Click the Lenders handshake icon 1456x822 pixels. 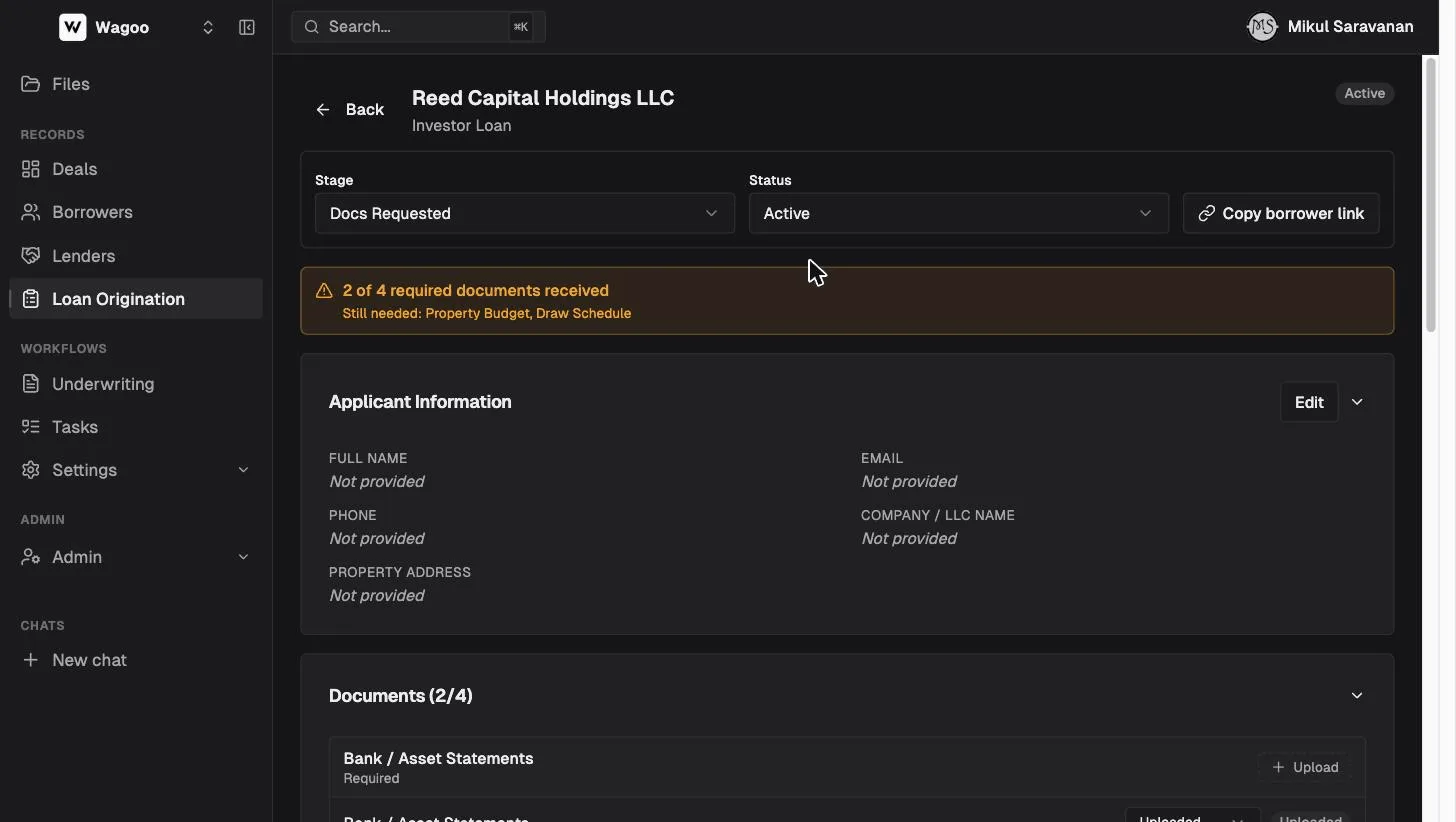coord(31,256)
